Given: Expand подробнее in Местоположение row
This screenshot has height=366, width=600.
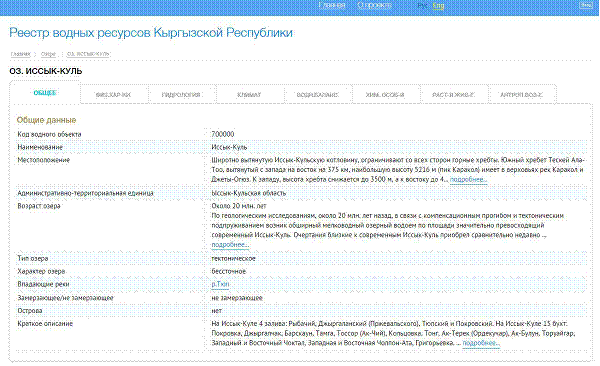Looking at the screenshot, I should (468, 180).
